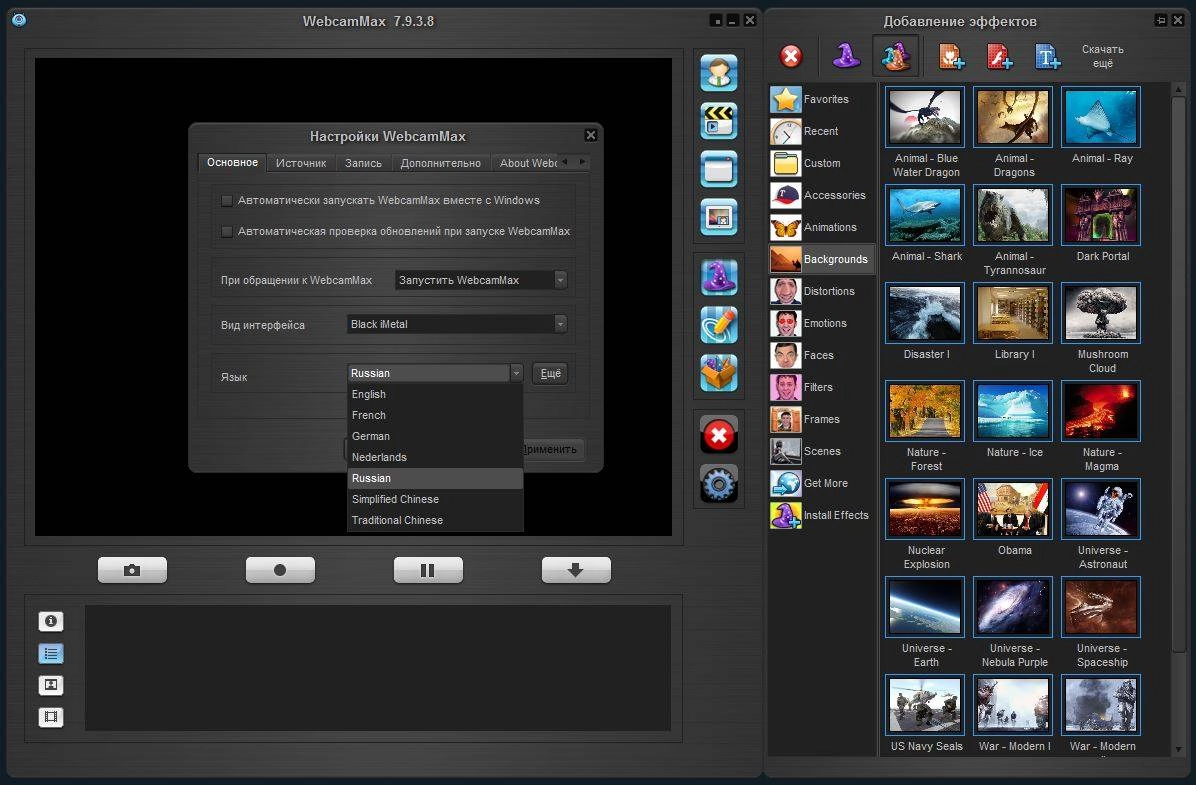Open Favorites effects category

point(822,99)
